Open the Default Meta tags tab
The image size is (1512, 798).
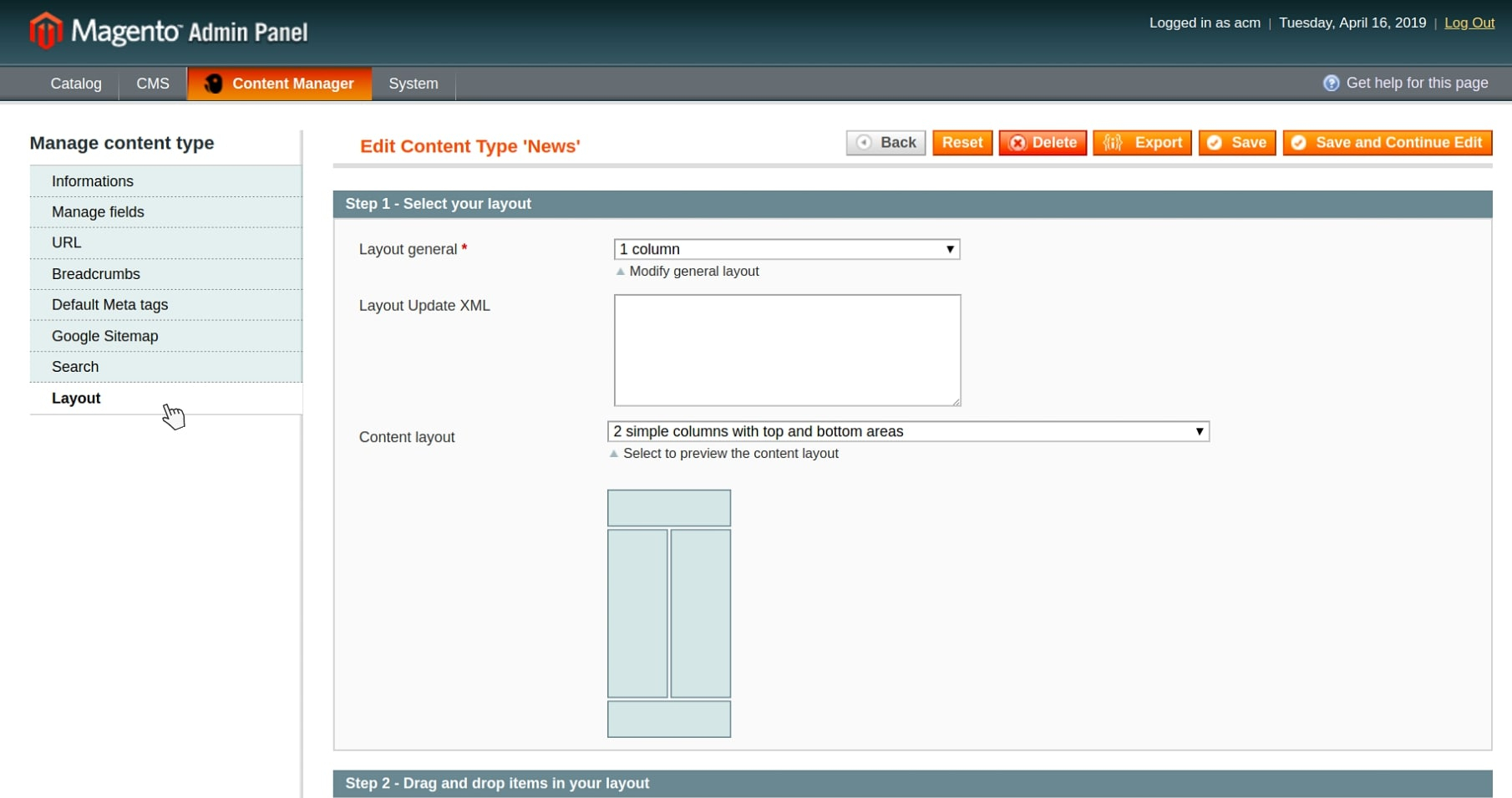[x=109, y=305]
